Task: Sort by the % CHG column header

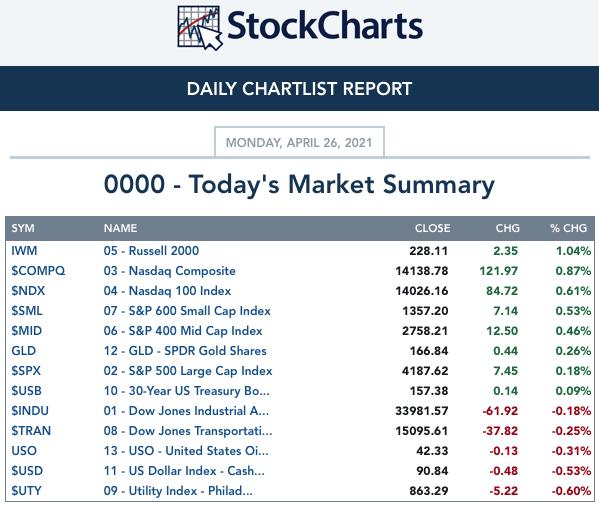Action: click(568, 228)
